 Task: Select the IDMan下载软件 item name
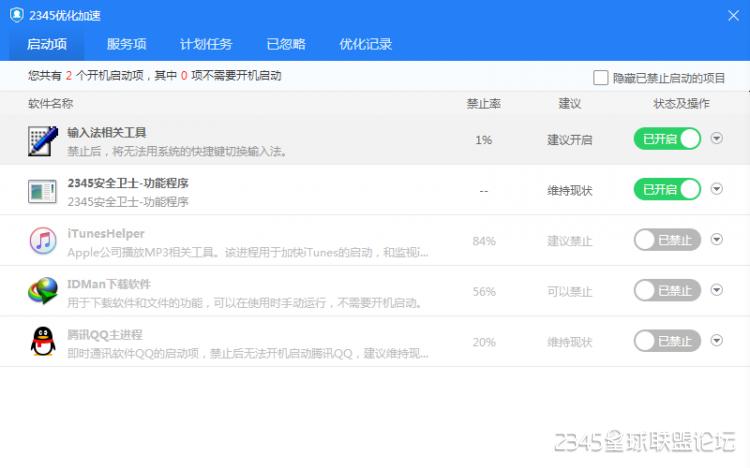pos(109,284)
